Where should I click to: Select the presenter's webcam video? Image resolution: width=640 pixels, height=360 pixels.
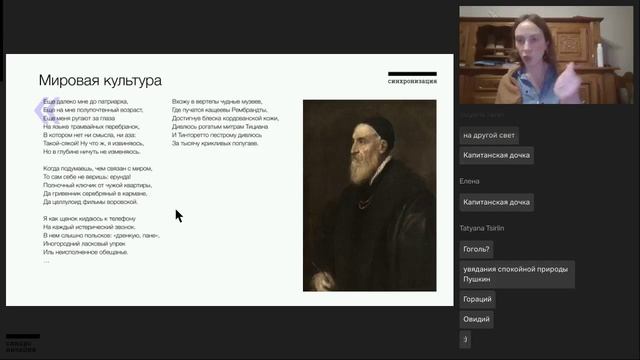546,55
